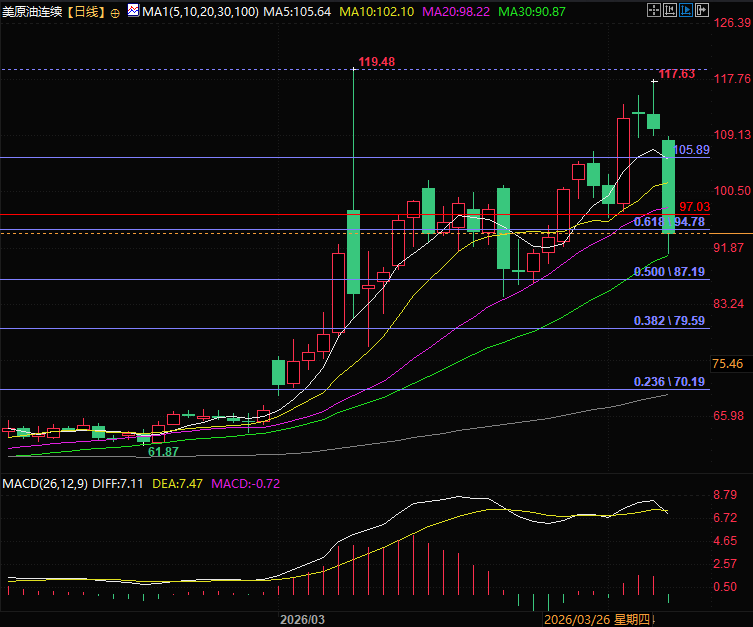Click the 126.39 top axis price
The width and height of the screenshot is (753, 627).
(x=732, y=23)
